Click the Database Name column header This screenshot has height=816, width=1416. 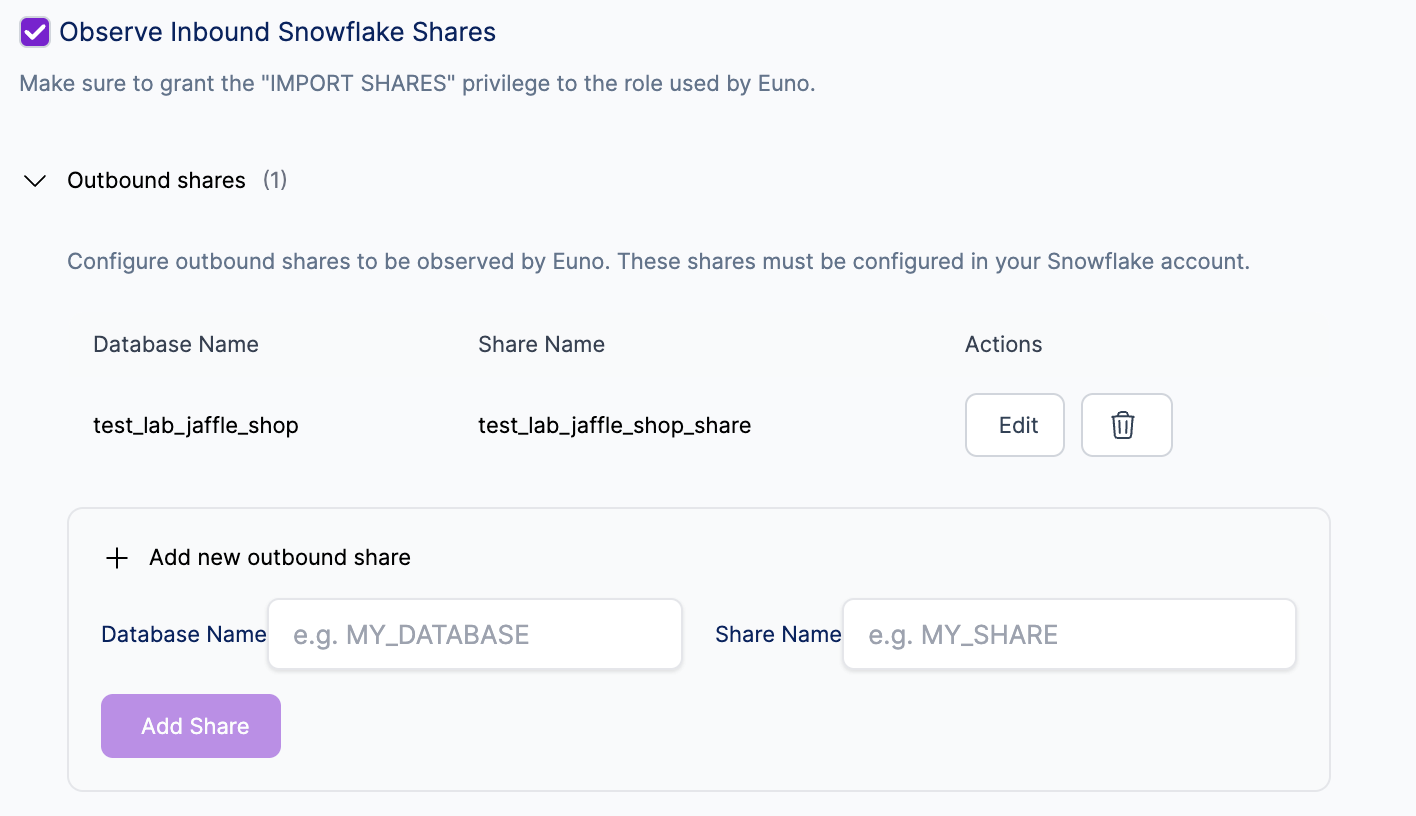[x=176, y=345]
